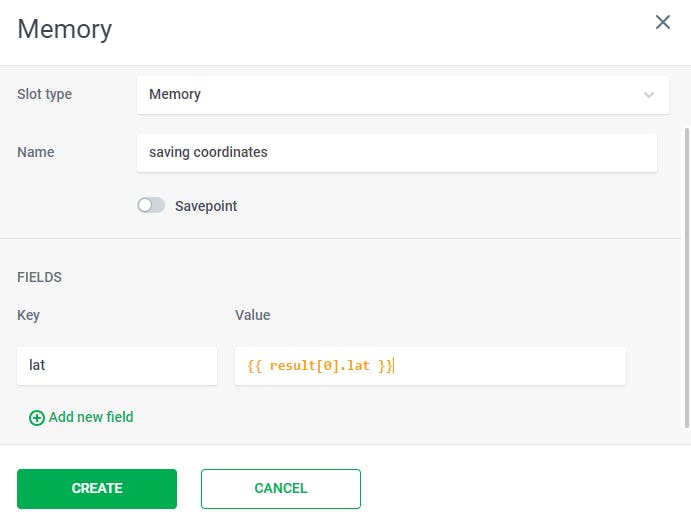Click the 'Add new field' link text
Viewport: 691px width, 527px height.
[x=91, y=417]
